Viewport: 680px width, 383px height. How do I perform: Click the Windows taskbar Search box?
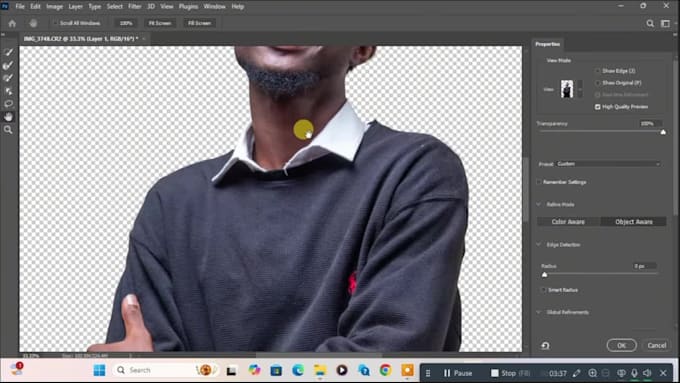point(165,370)
